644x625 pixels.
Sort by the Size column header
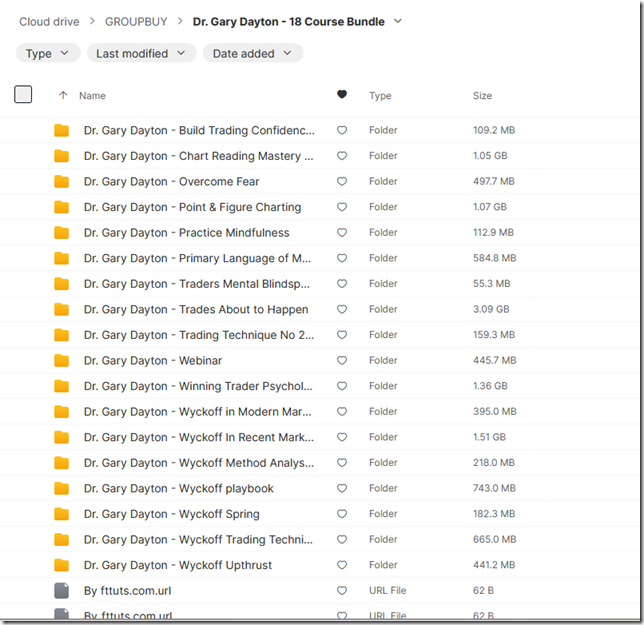coord(482,96)
